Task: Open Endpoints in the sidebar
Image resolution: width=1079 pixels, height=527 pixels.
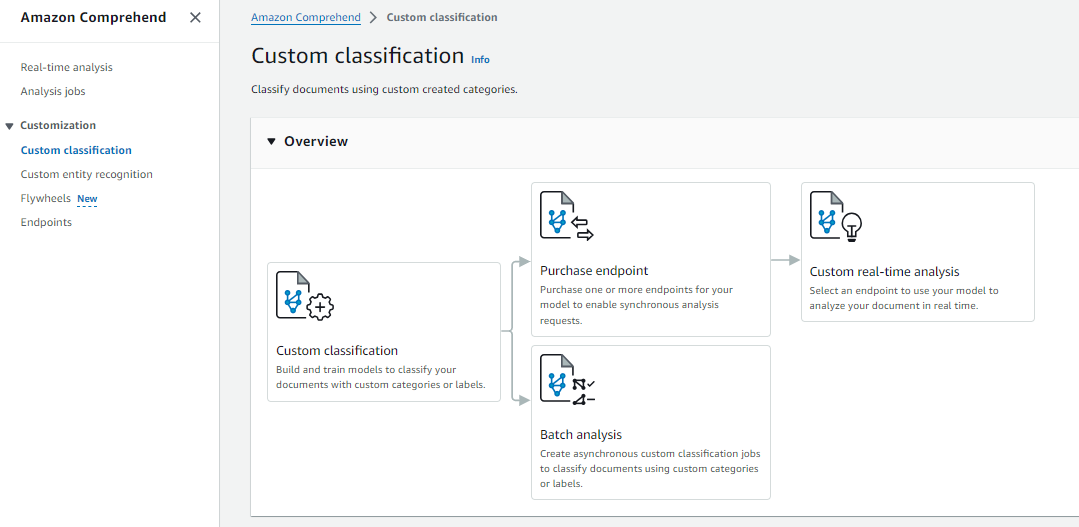Action: (46, 222)
